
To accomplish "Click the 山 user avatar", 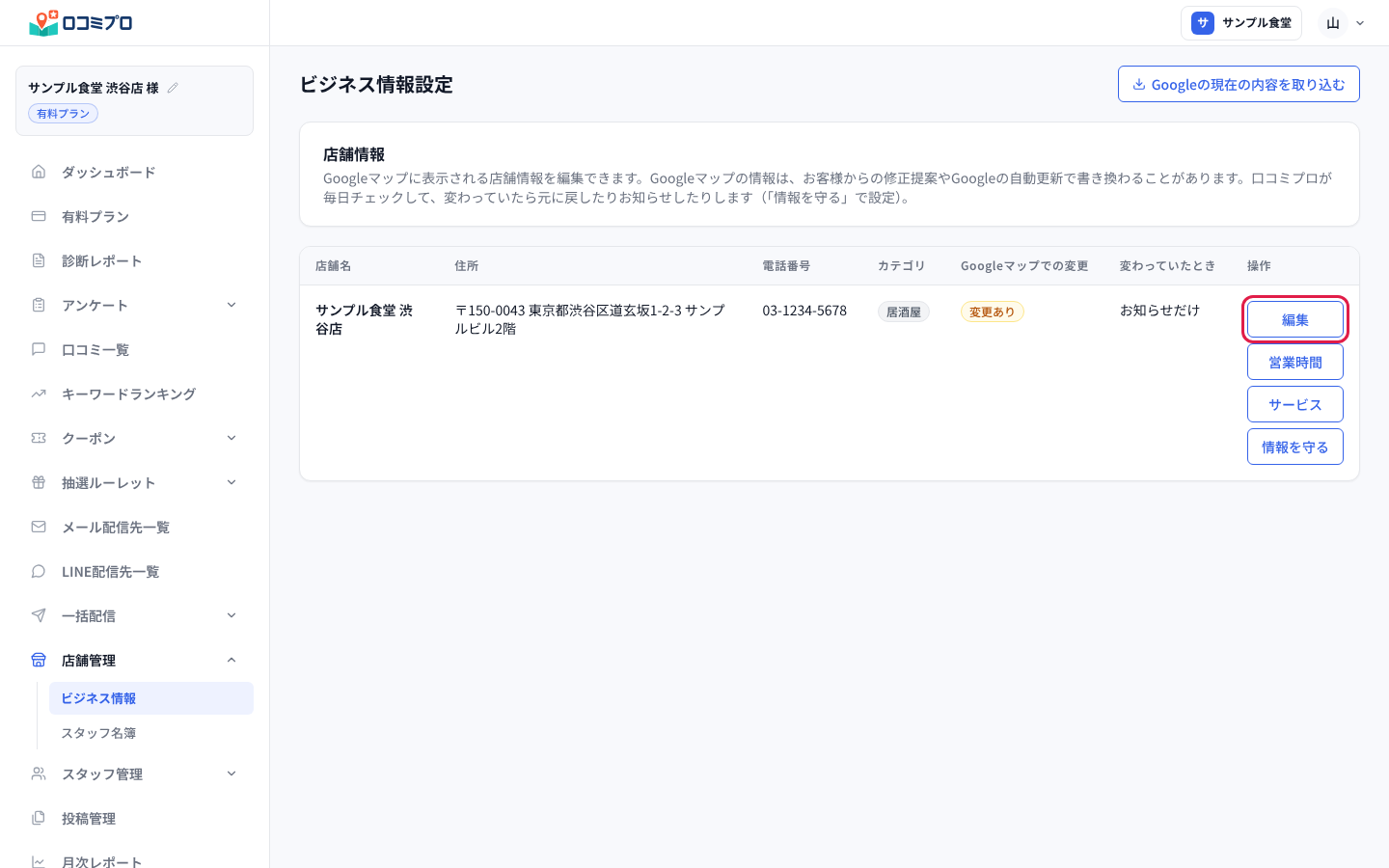I will point(1333,23).
